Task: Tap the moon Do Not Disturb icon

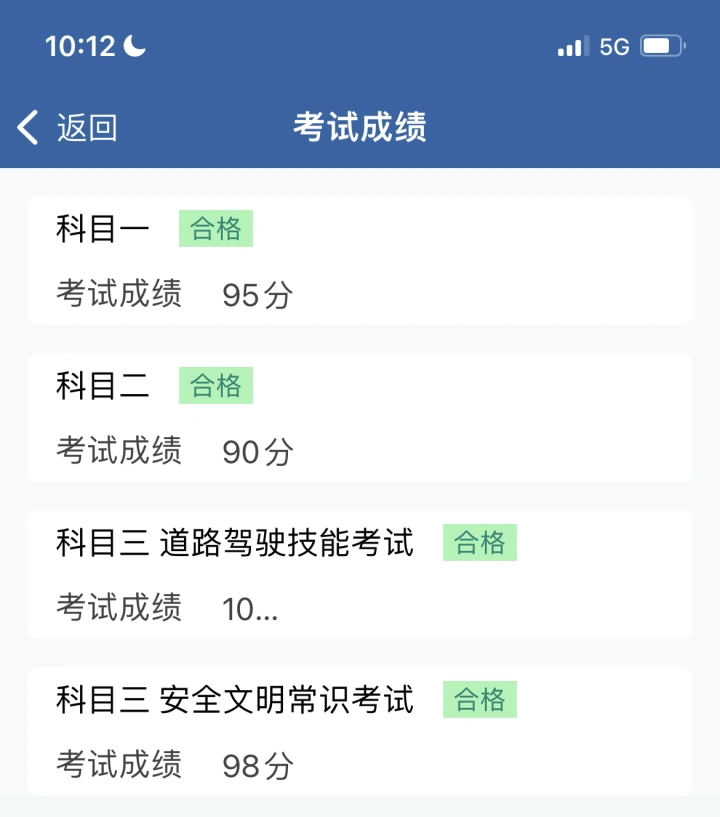Action: pyautogui.click(x=134, y=46)
